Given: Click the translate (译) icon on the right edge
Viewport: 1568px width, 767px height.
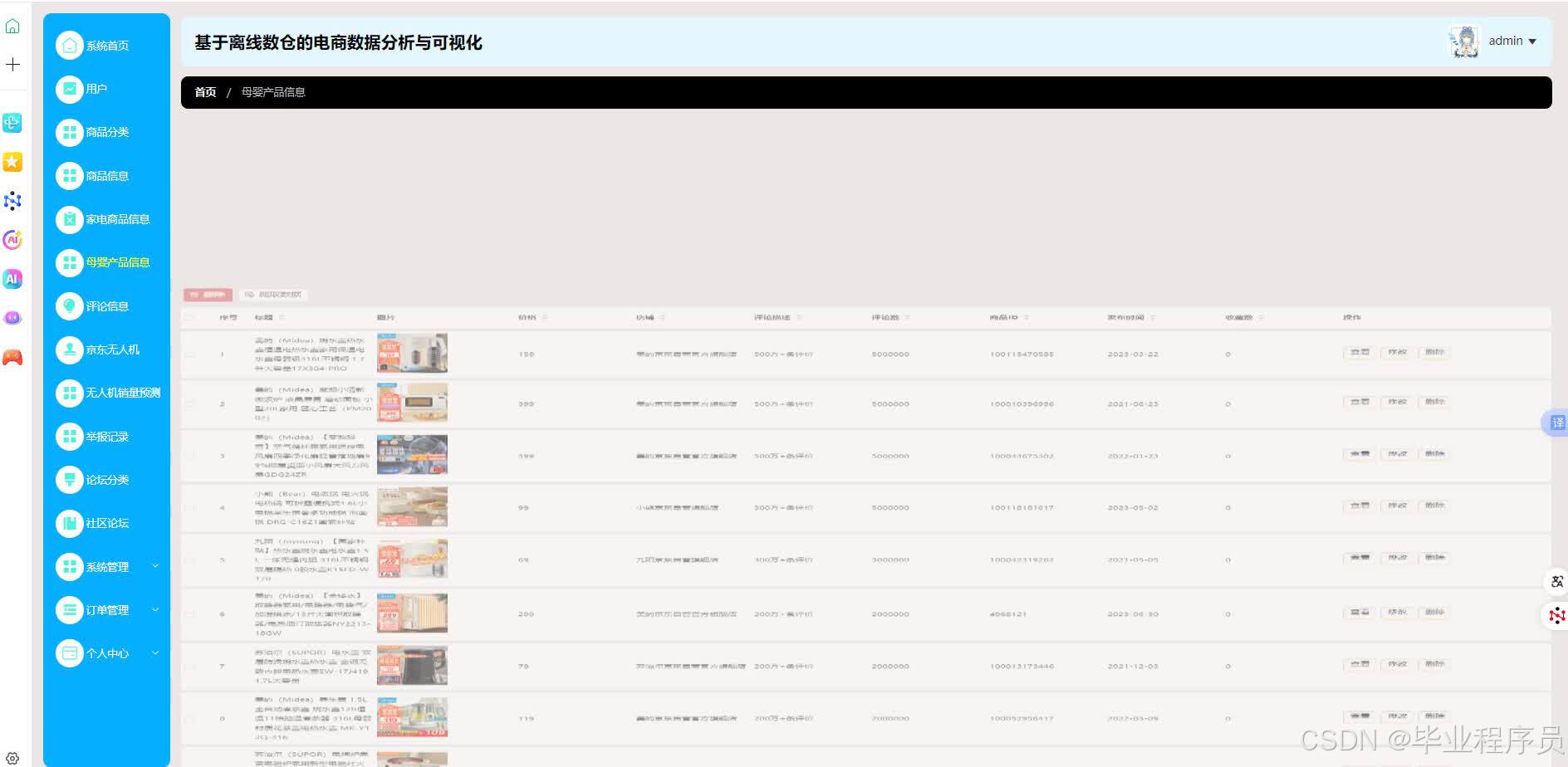Looking at the screenshot, I should coord(1557,423).
